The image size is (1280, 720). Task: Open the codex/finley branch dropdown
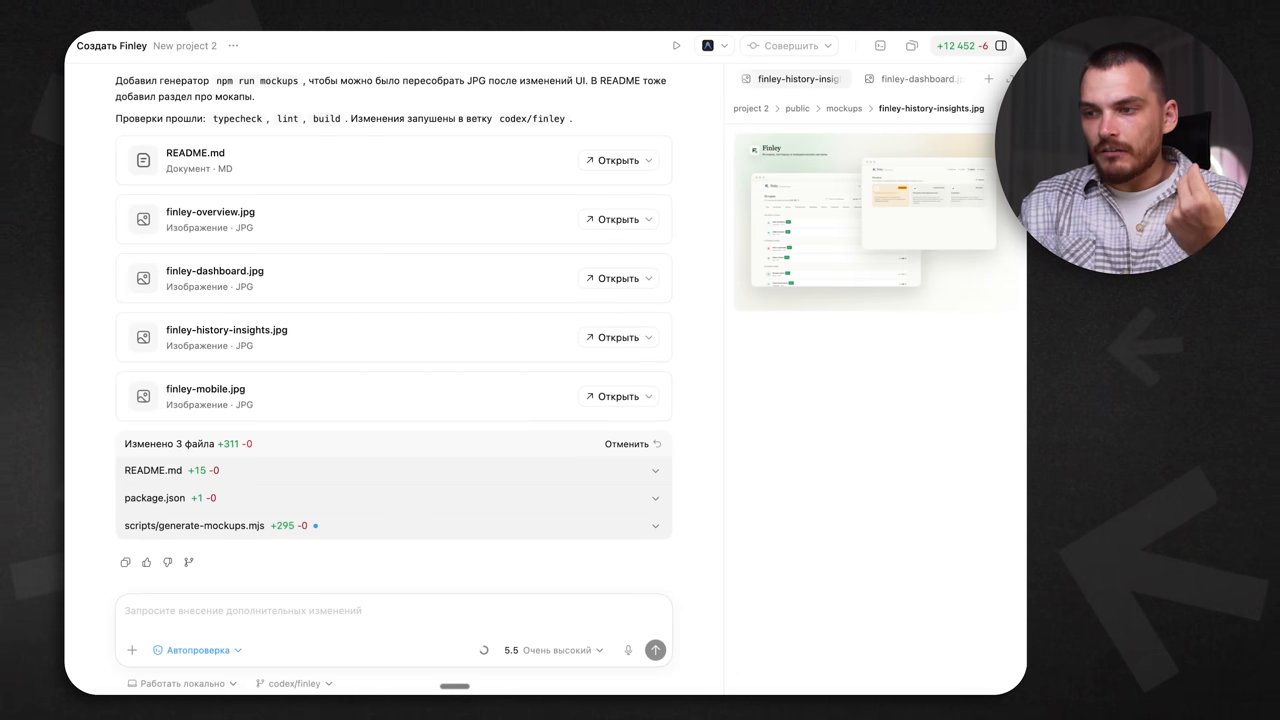294,684
